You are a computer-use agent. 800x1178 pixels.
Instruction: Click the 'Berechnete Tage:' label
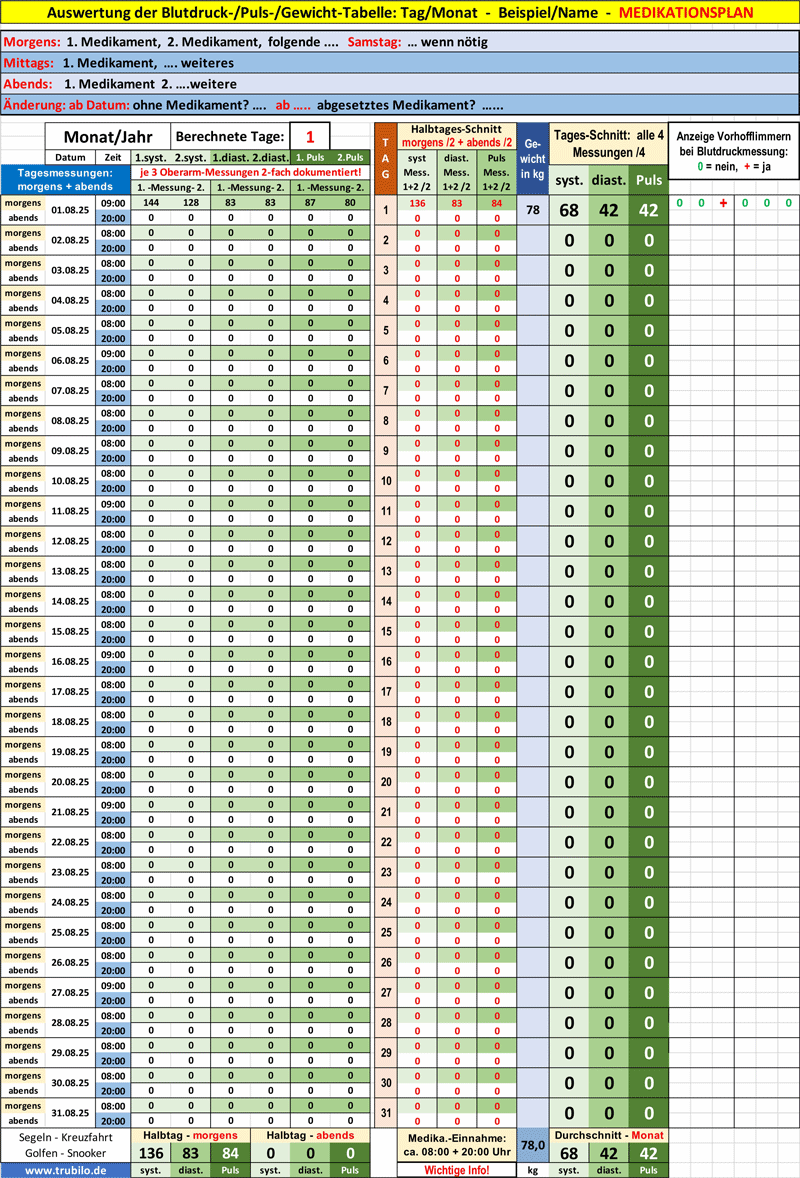230,137
